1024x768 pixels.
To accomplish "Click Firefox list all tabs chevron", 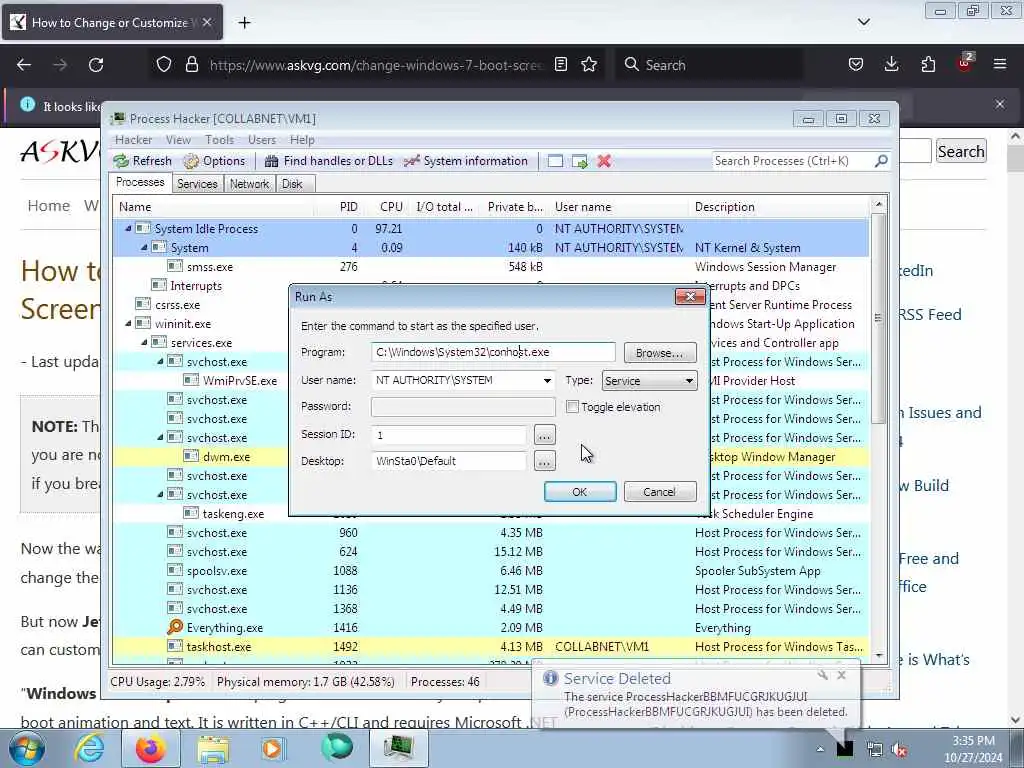I will tap(863, 22).
